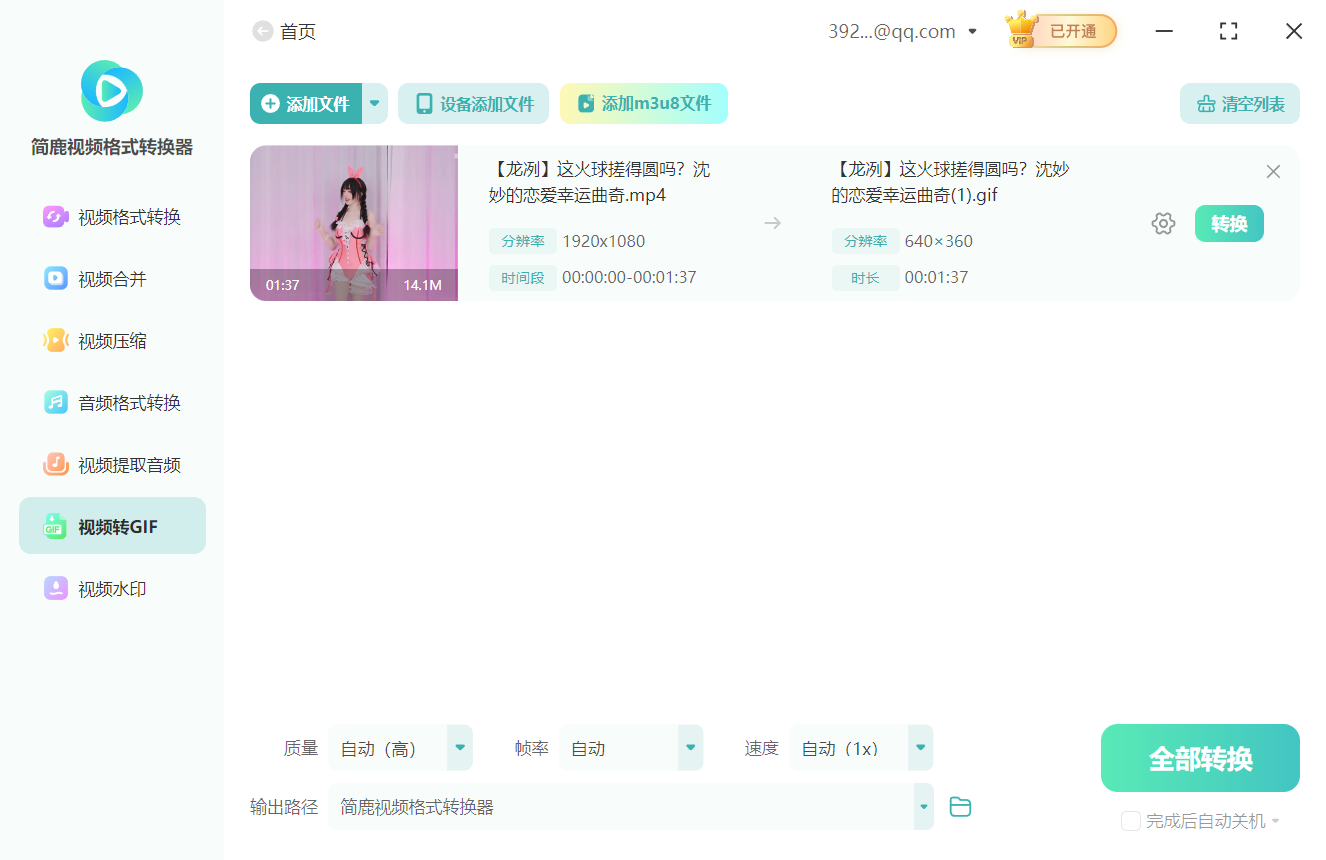This screenshot has height=860, width=1326.
Task: Open the 帧率 frame rate dropdown
Action: click(690, 748)
